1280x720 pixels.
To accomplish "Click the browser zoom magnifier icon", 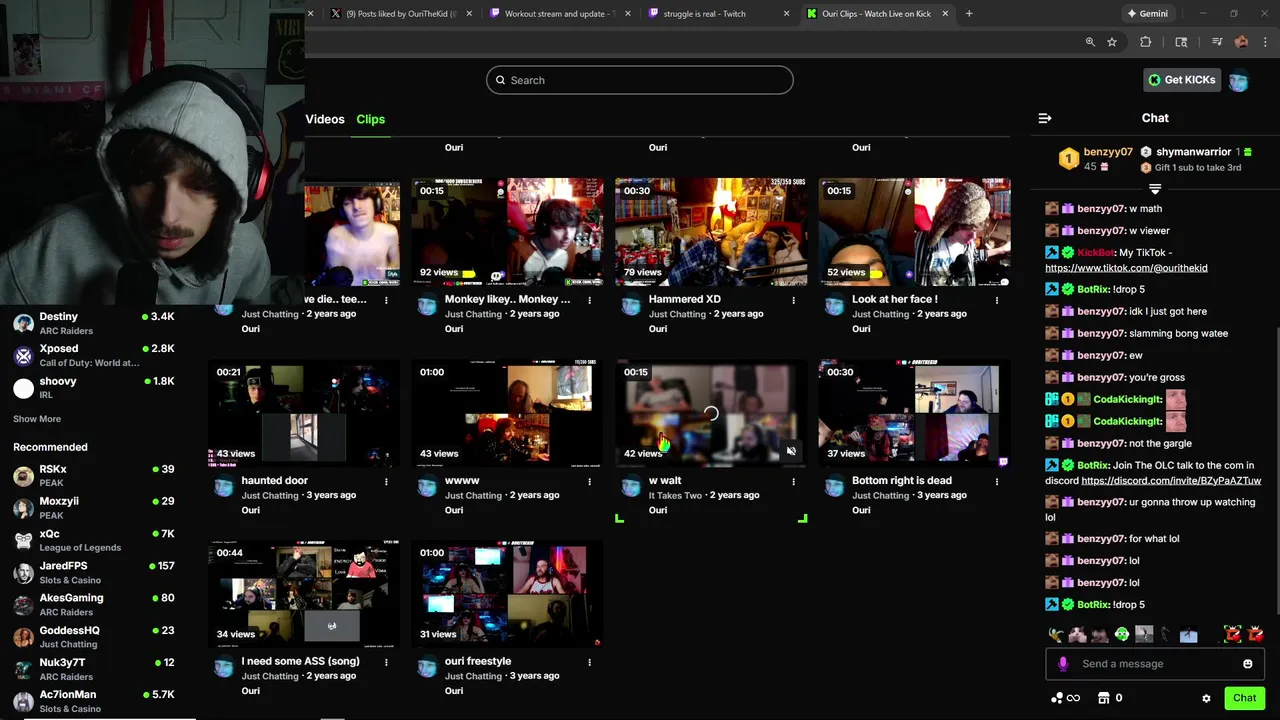I will tap(1090, 42).
